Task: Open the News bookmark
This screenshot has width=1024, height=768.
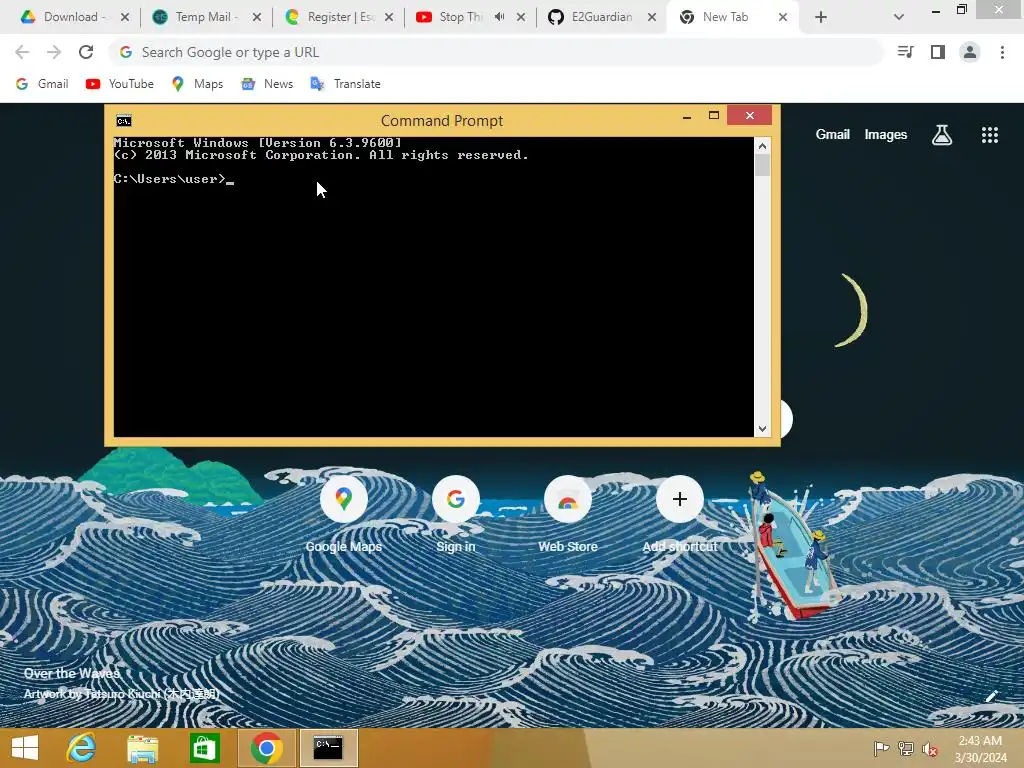Action: (x=267, y=84)
